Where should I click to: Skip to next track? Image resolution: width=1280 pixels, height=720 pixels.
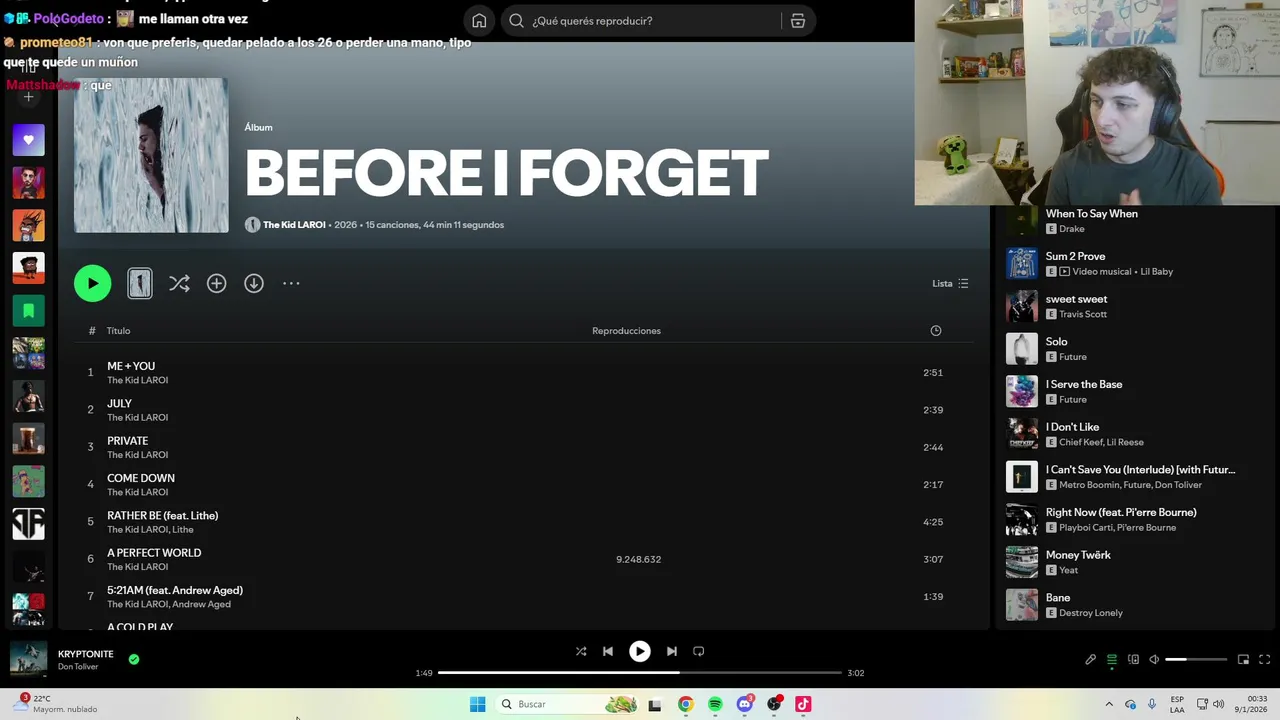[x=672, y=651]
